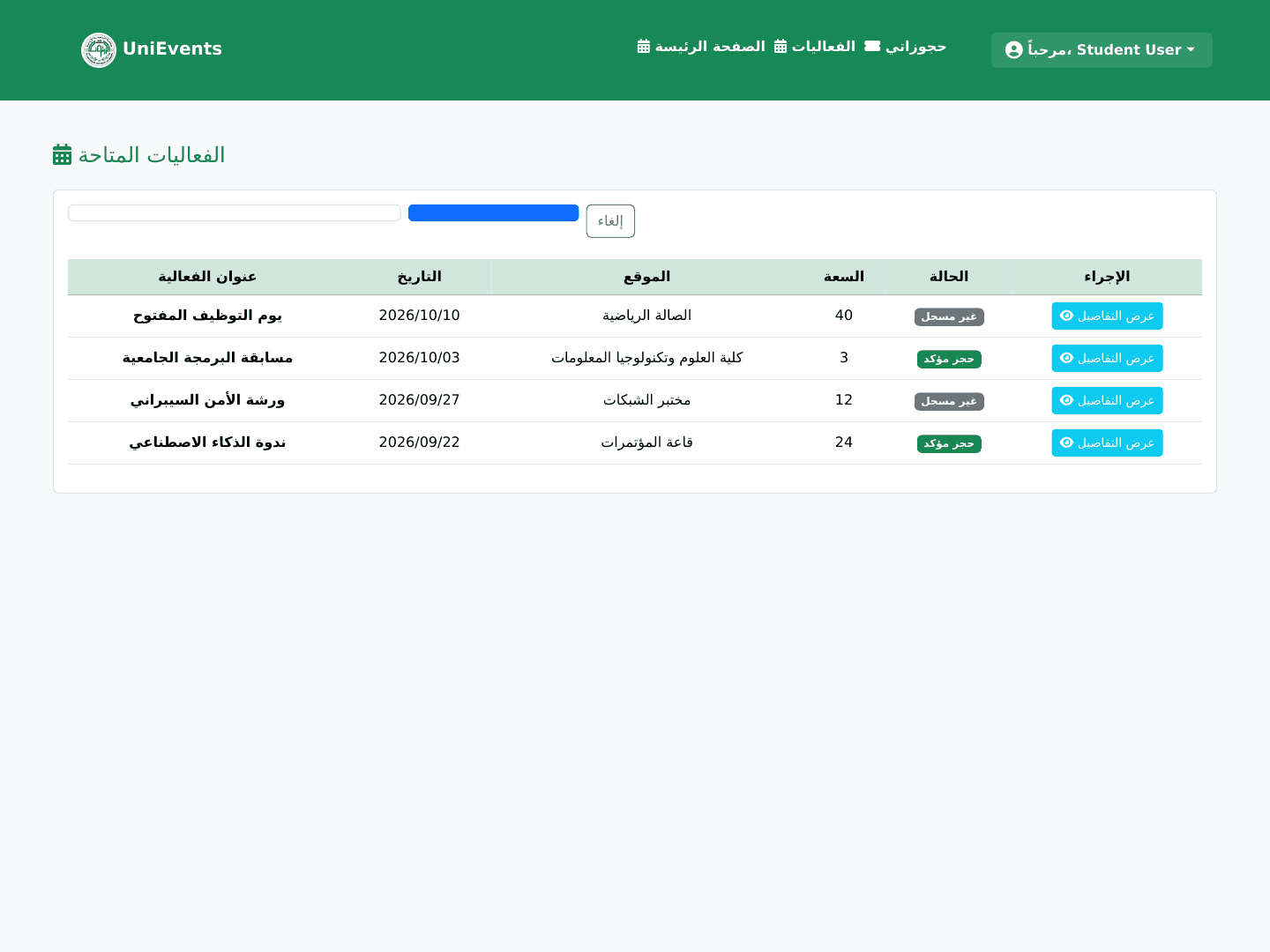
Task: Click the calendar icon in the الفعاليات المتاحة heading
Action: [62, 155]
